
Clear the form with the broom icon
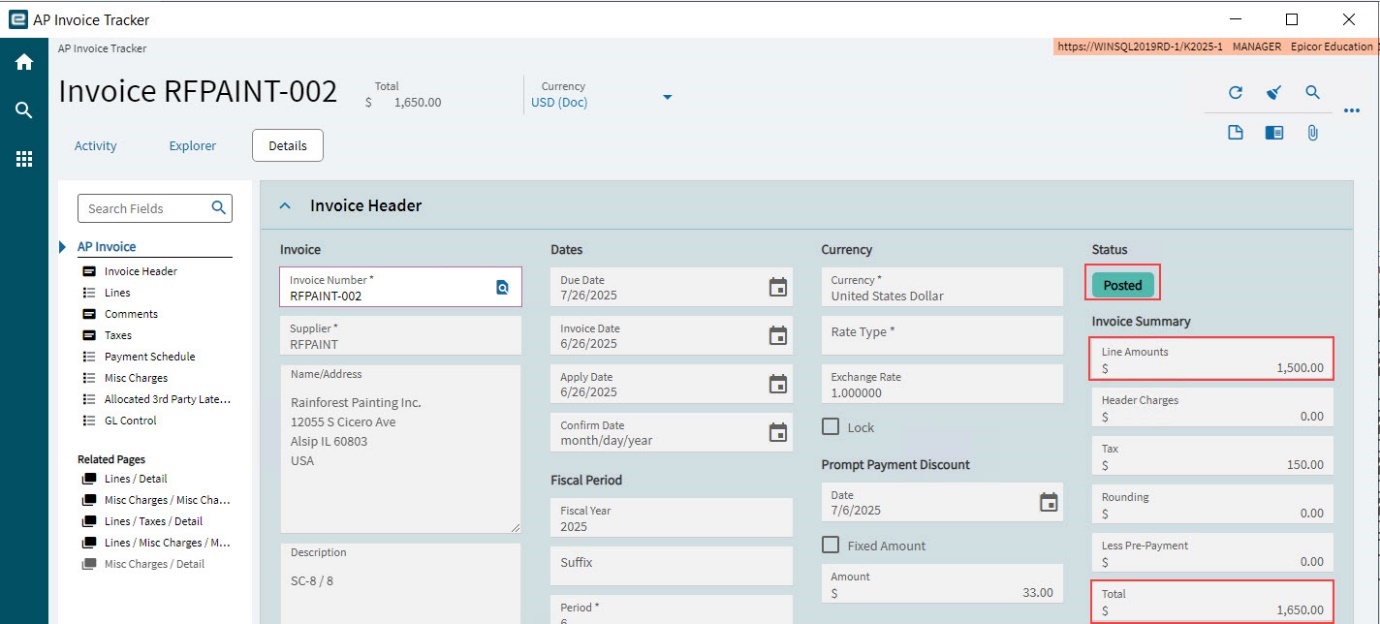[x=1274, y=92]
